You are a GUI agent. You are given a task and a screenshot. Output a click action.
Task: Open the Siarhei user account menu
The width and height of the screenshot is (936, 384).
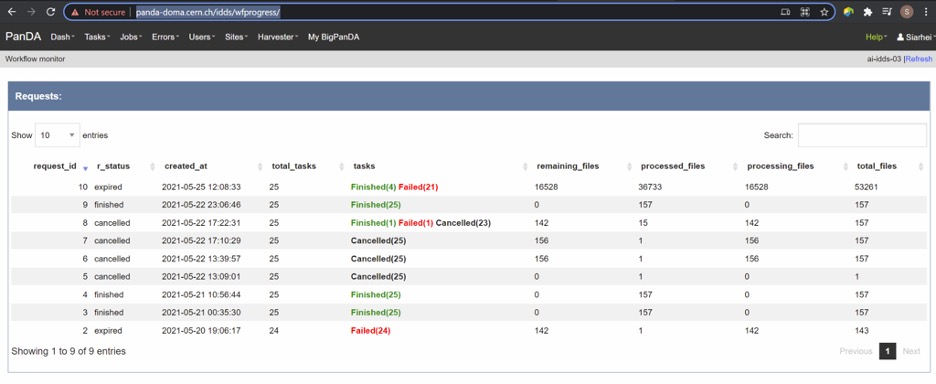click(916, 37)
